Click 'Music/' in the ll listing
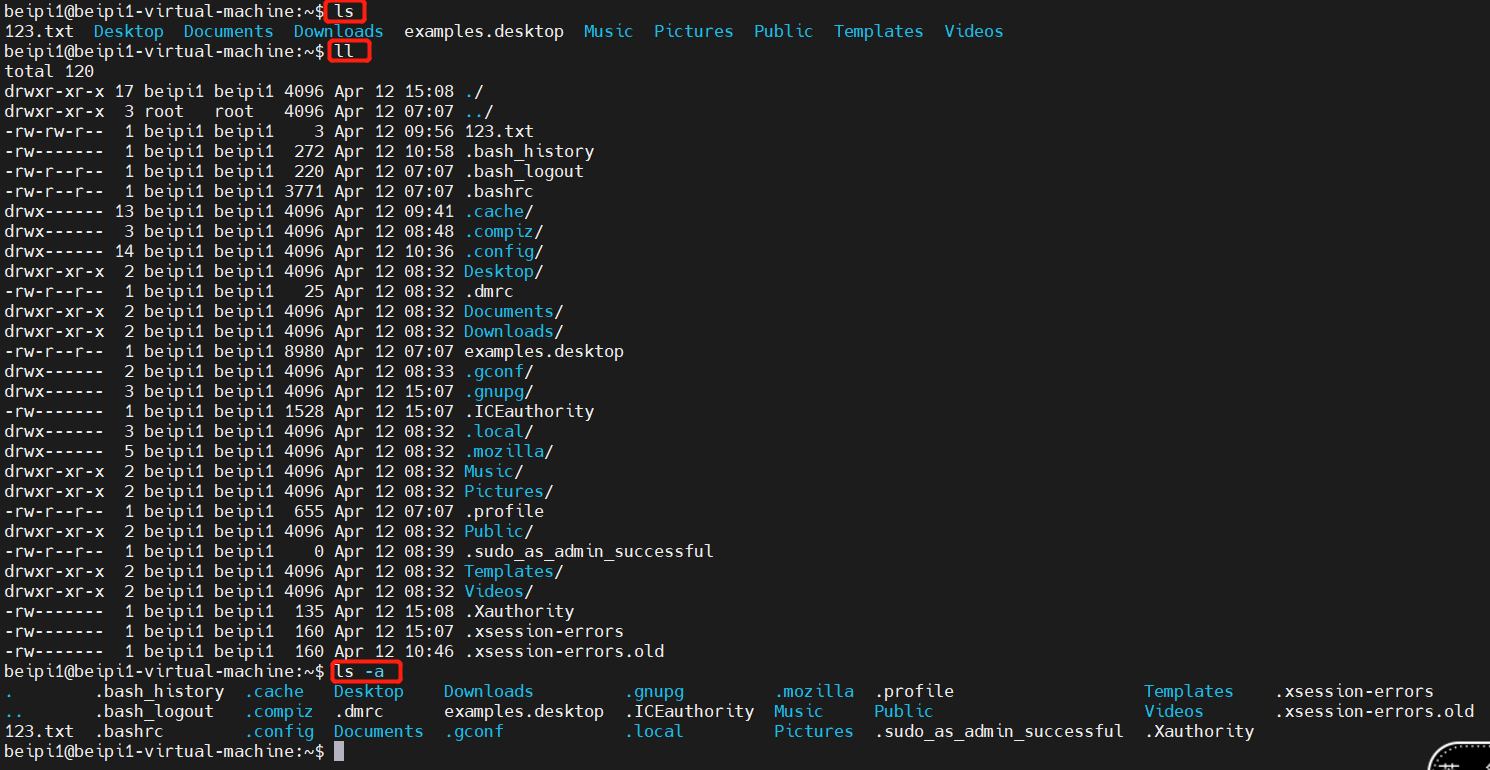The width and height of the screenshot is (1490, 770). point(494,471)
